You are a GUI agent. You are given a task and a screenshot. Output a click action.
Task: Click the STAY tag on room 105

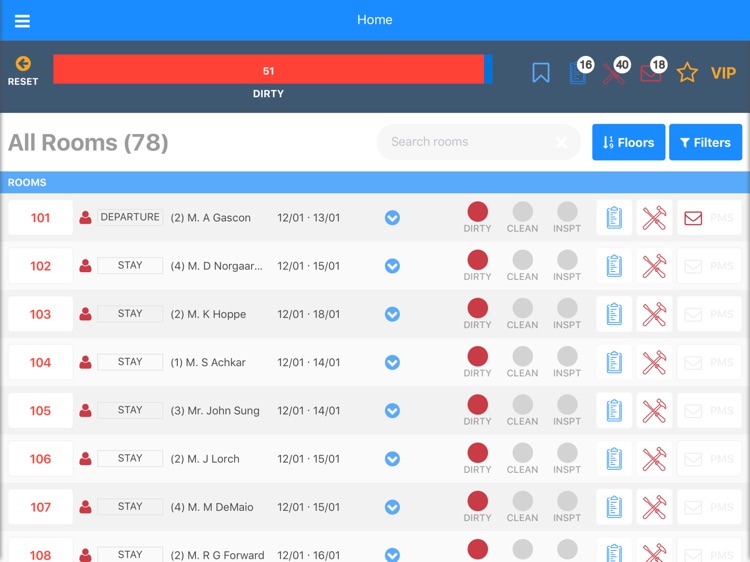[x=130, y=410]
